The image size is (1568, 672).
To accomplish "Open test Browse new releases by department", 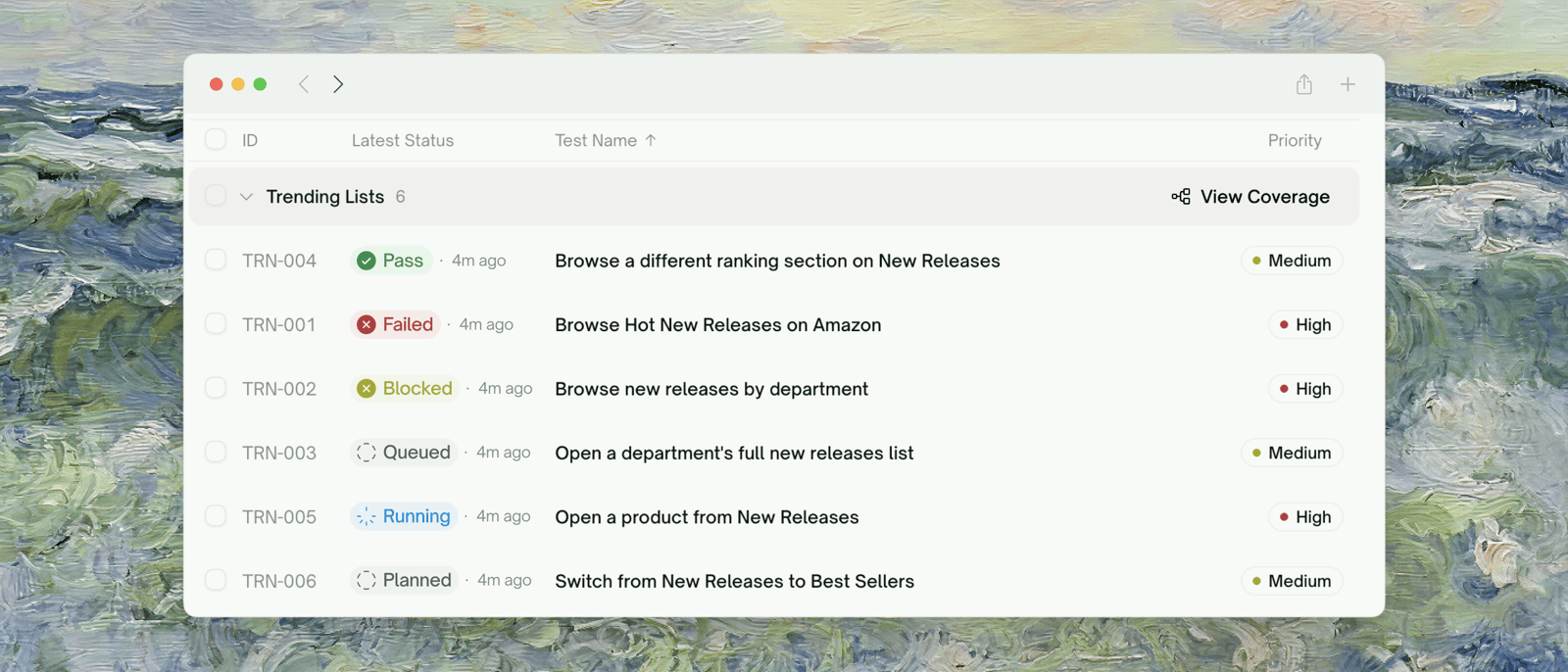I will [x=711, y=389].
